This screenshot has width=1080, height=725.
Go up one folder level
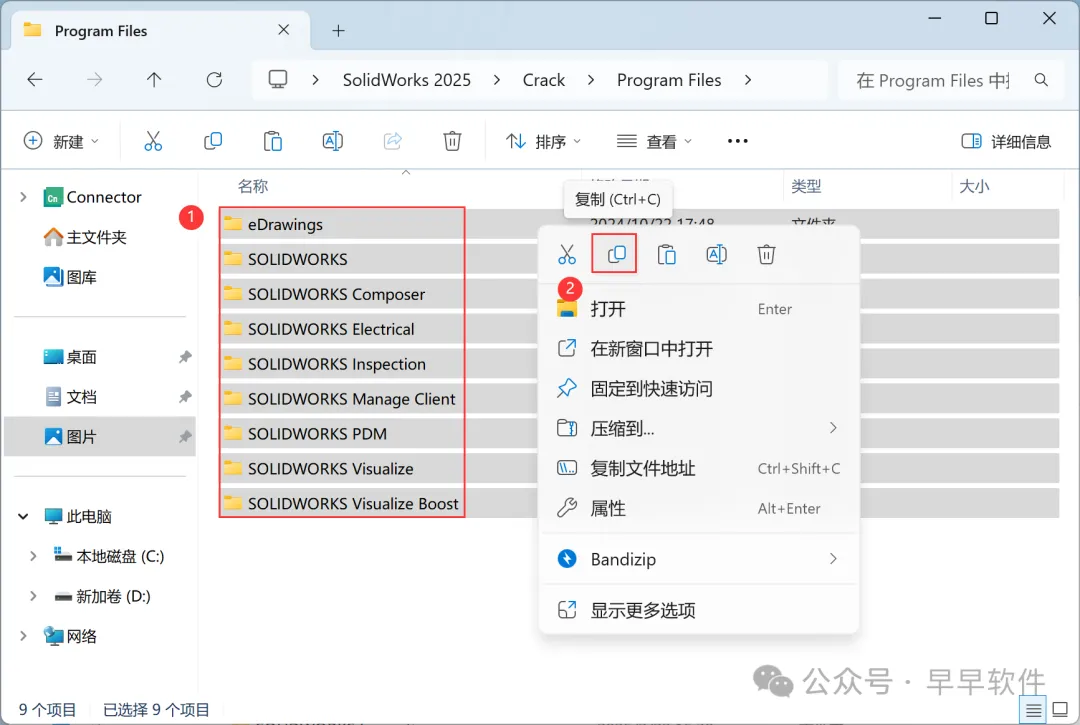(x=154, y=80)
